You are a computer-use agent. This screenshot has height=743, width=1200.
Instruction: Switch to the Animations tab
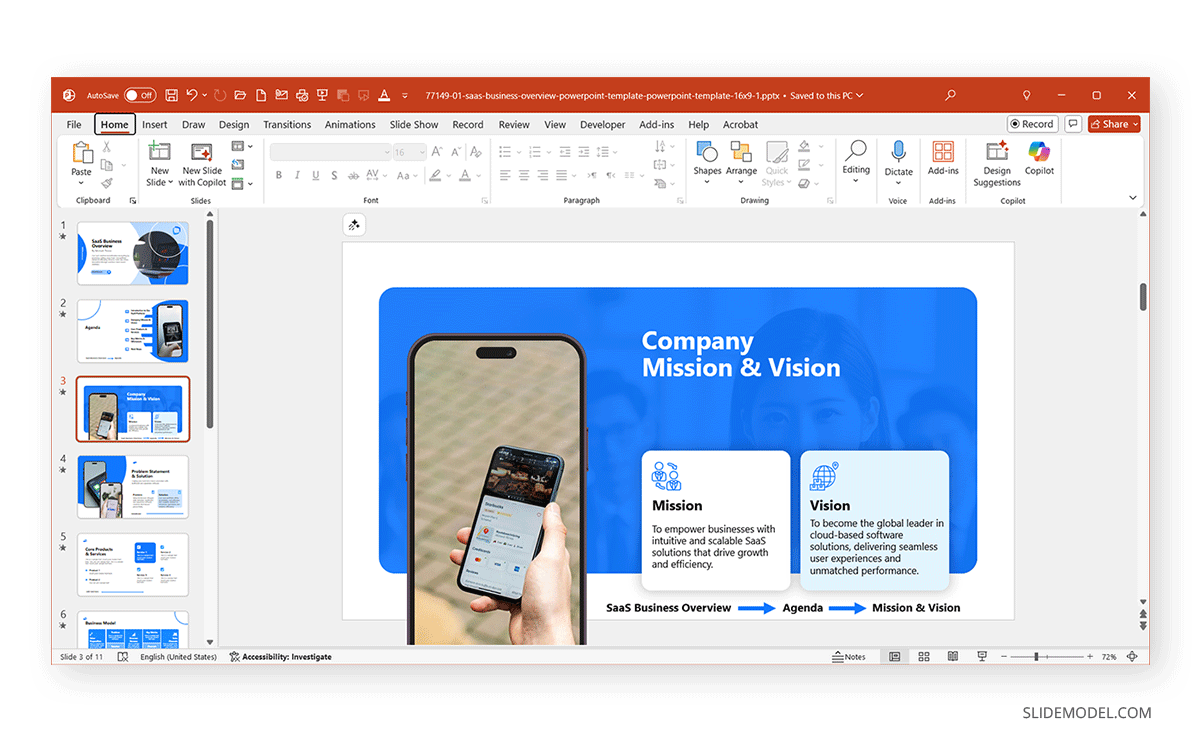(350, 124)
